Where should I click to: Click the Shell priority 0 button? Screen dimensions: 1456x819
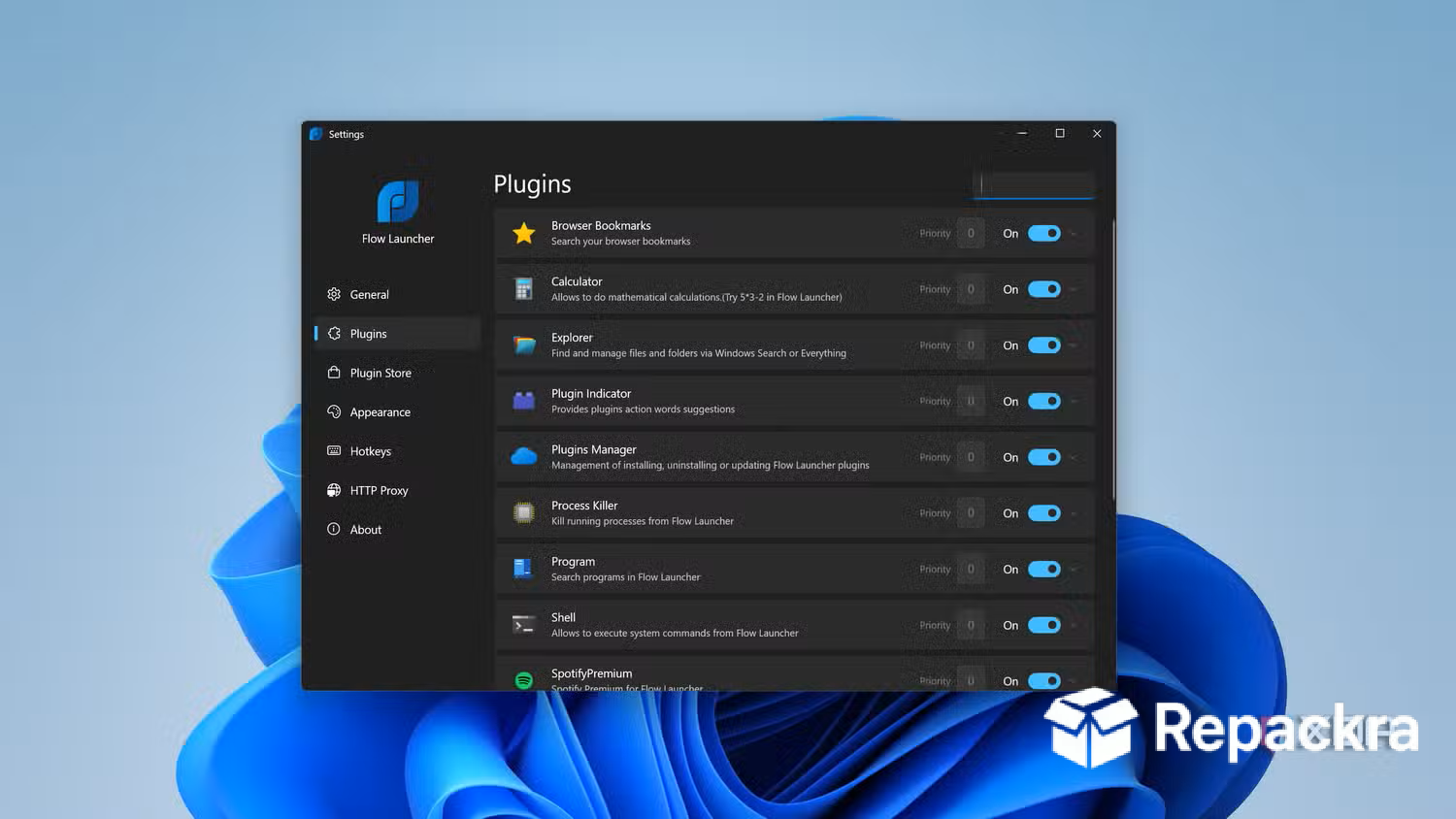coord(971,625)
